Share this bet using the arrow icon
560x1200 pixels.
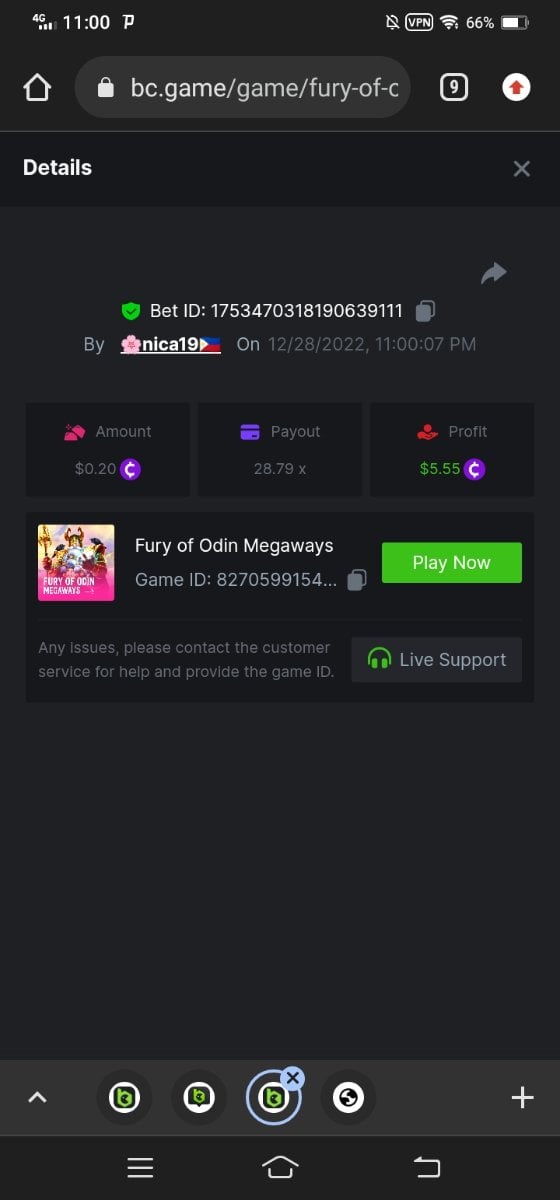tap(493, 273)
